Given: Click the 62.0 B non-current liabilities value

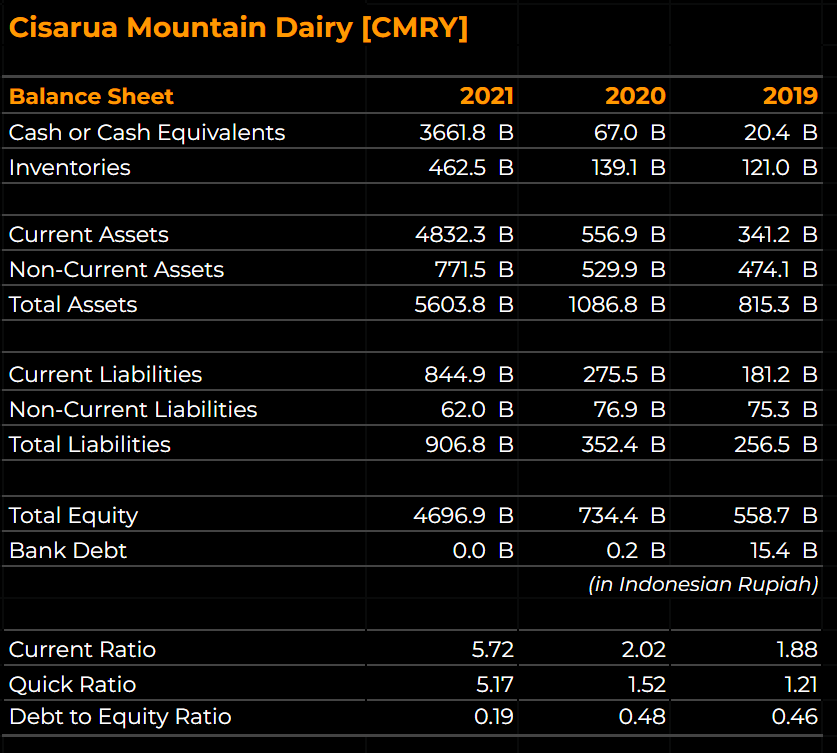Looking at the screenshot, I should click(477, 410).
